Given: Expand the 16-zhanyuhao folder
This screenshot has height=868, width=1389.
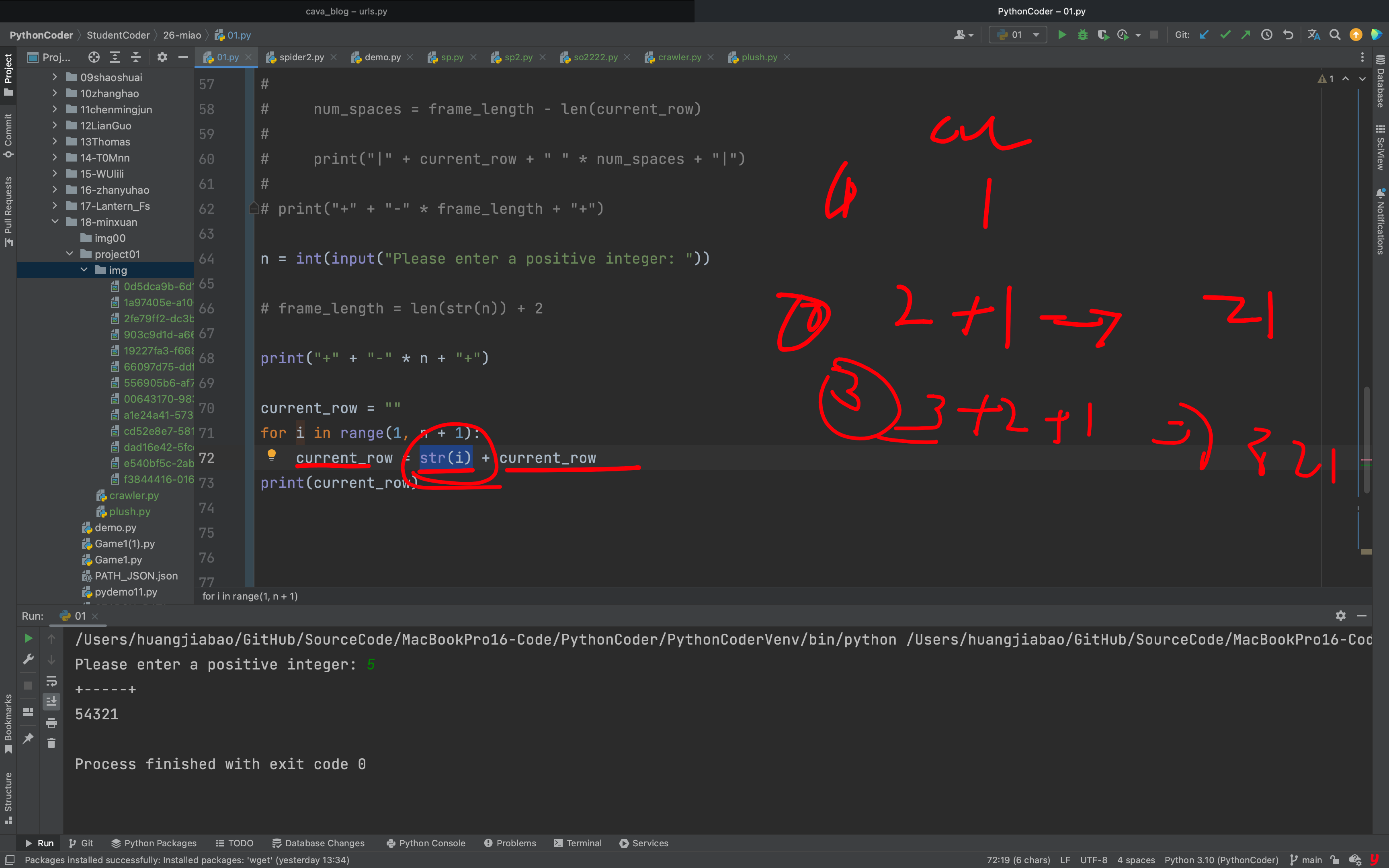Looking at the screenshot, I should coord(55,189).
